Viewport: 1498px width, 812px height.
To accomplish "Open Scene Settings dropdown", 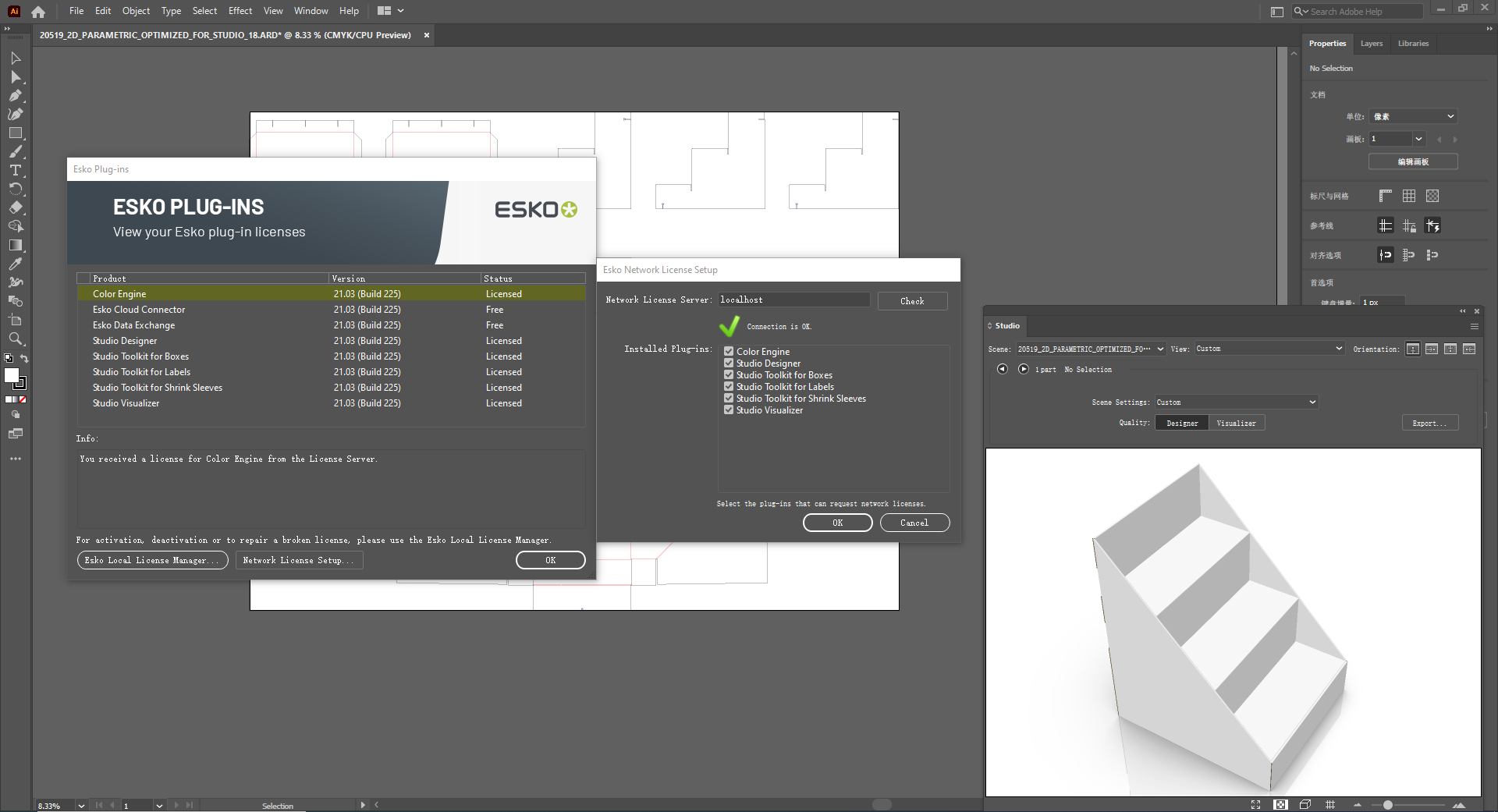I will click(1237, 402).
